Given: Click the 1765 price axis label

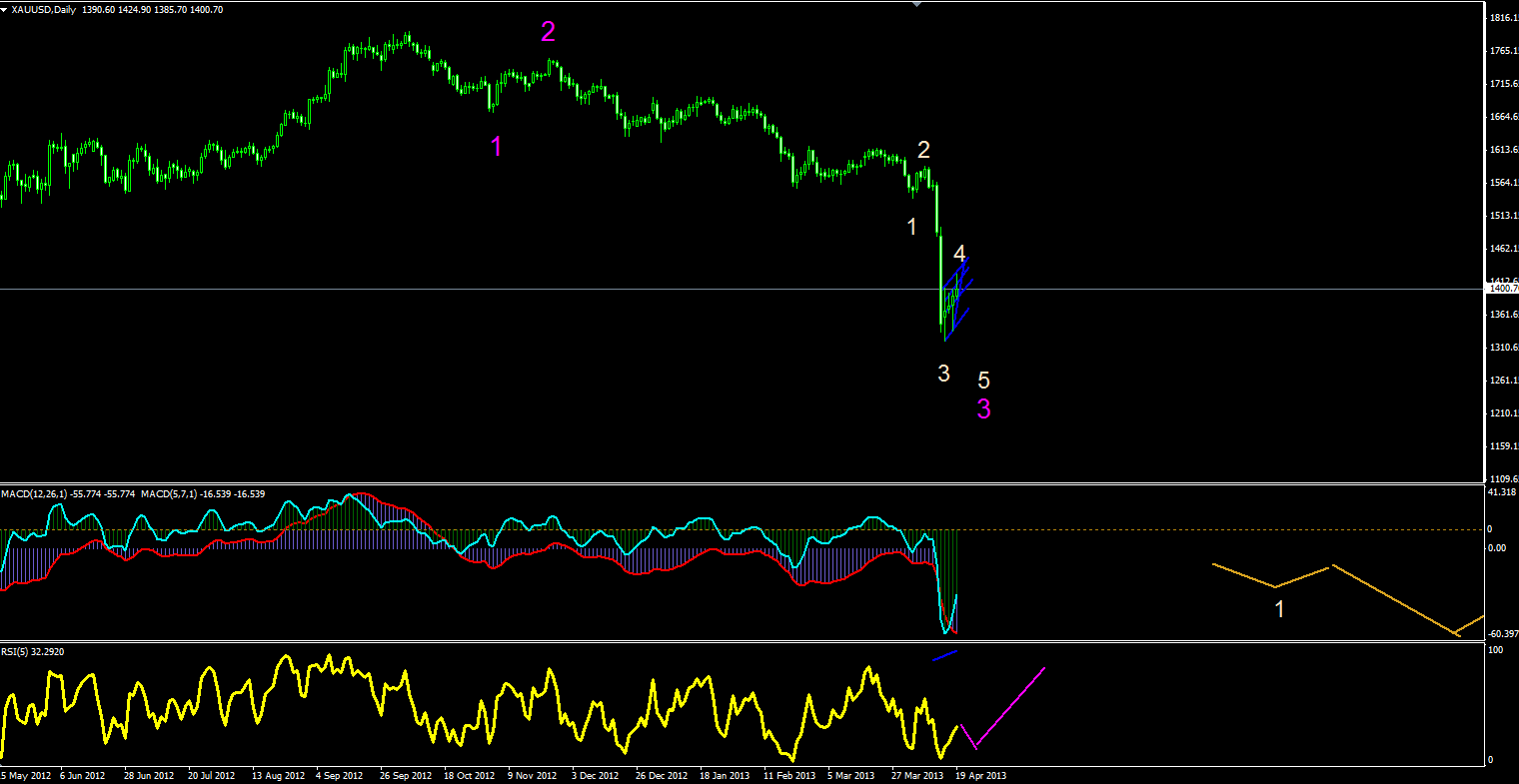Looking at the screenshot, I should (1502, 51).
